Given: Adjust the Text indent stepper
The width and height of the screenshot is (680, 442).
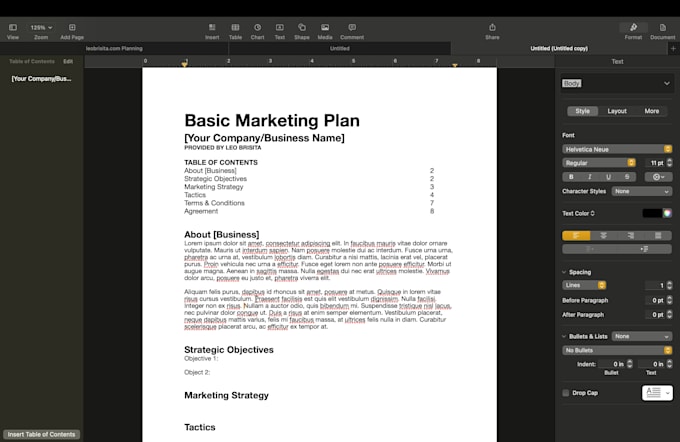Looking at the screenshot, I should [670, 364].
